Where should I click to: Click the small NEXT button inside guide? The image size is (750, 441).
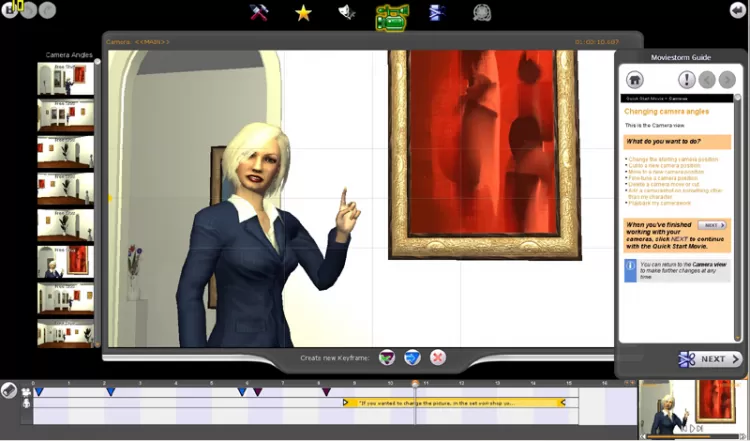tap(712, 225)
